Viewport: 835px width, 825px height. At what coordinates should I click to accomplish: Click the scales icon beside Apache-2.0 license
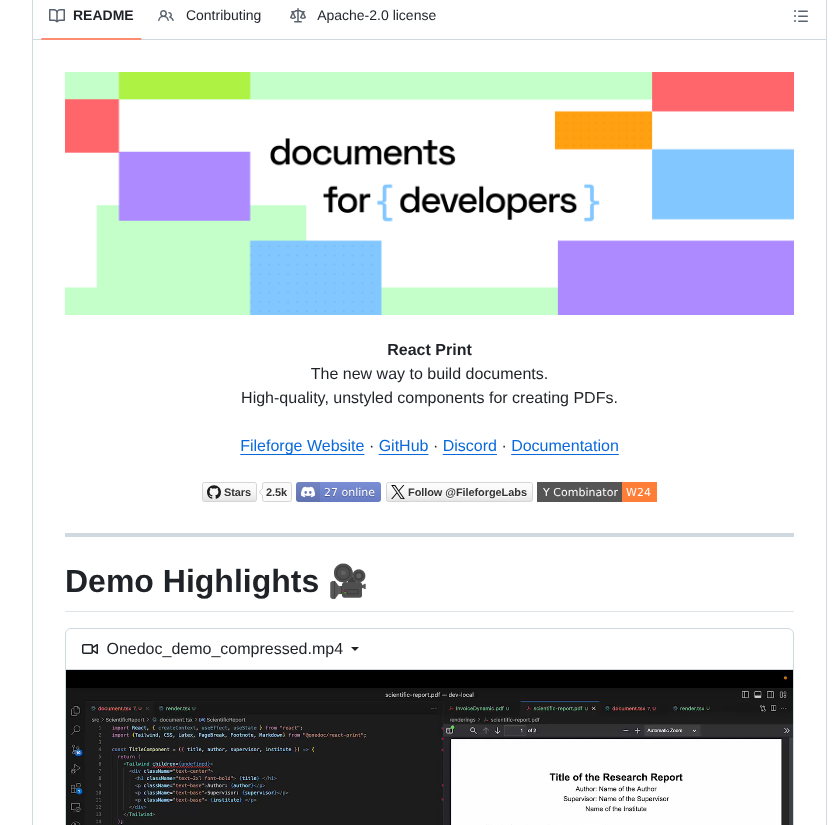[x=297, y=15]
